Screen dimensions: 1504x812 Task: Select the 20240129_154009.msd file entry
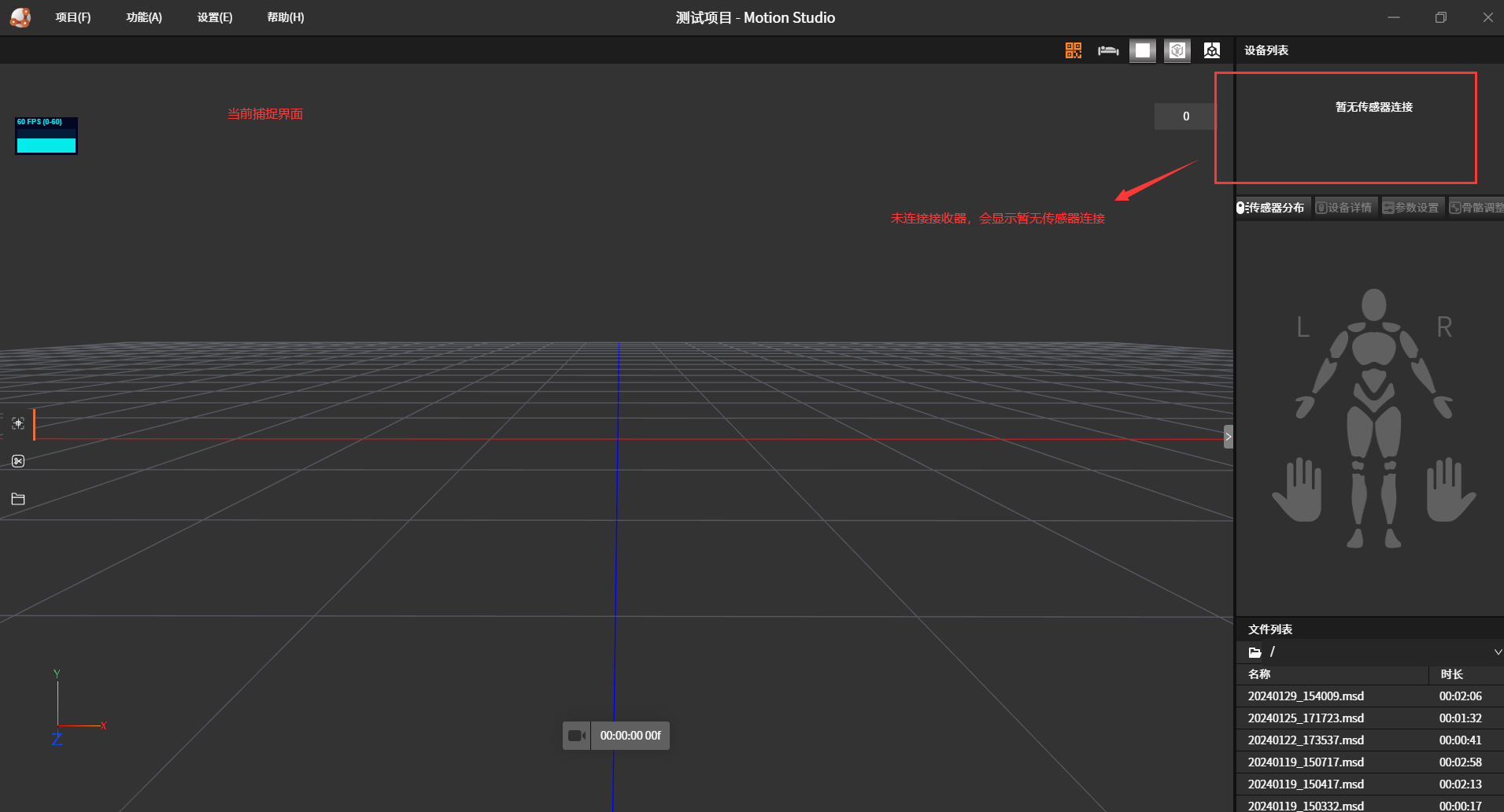tap(1306, 696)
